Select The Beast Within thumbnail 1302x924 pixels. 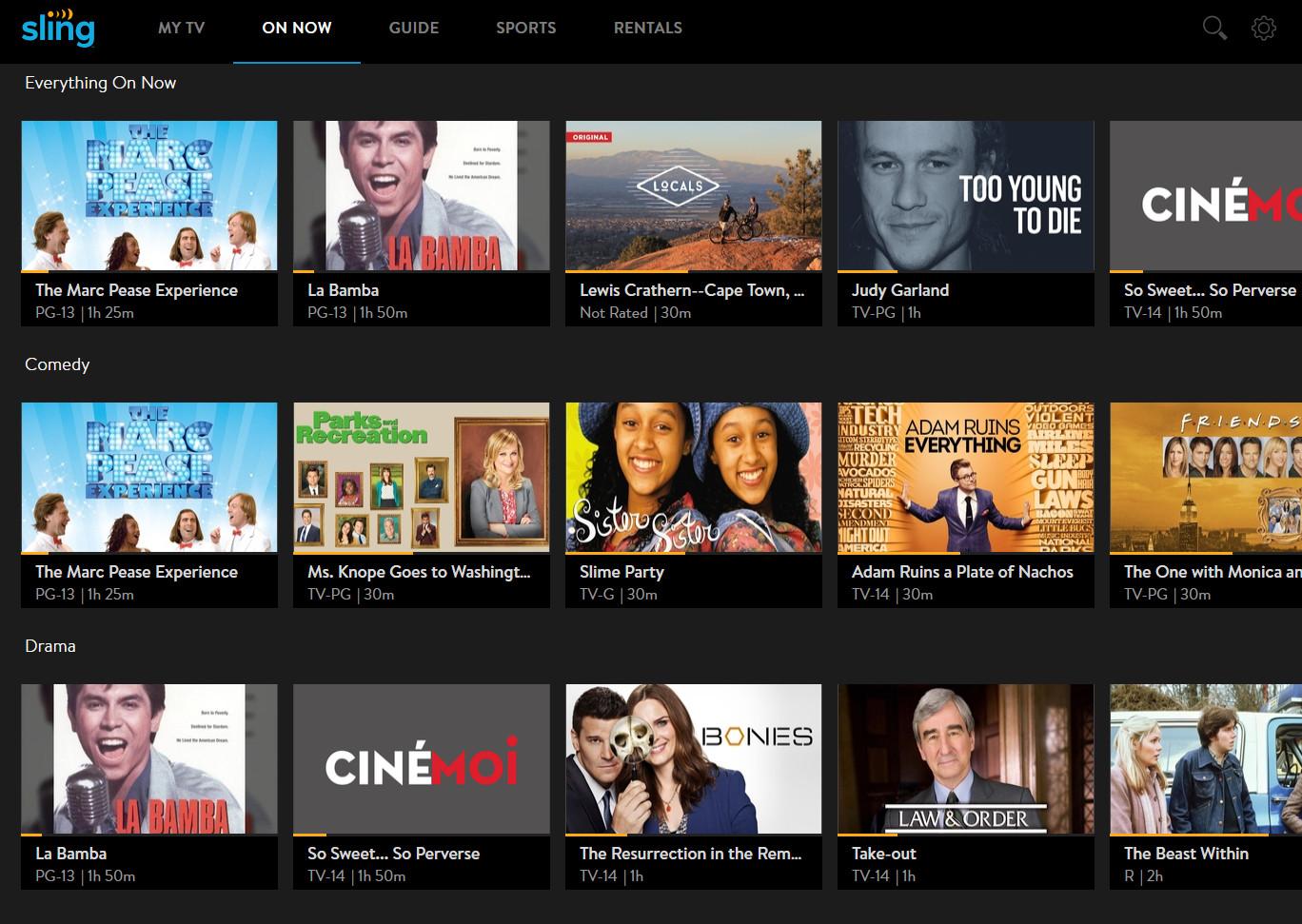click(1206, 759)
